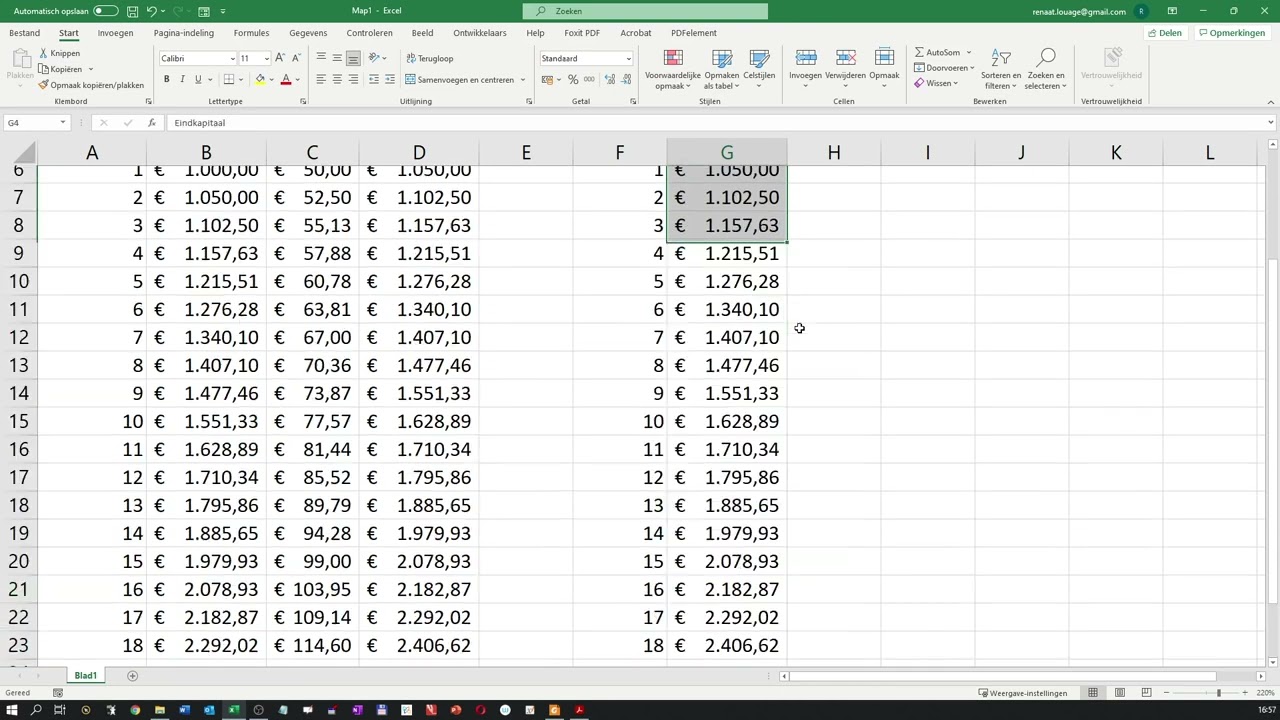1280x720 pixels.
Task: Open the font size 11 dropdown
Action: [266, 58]
